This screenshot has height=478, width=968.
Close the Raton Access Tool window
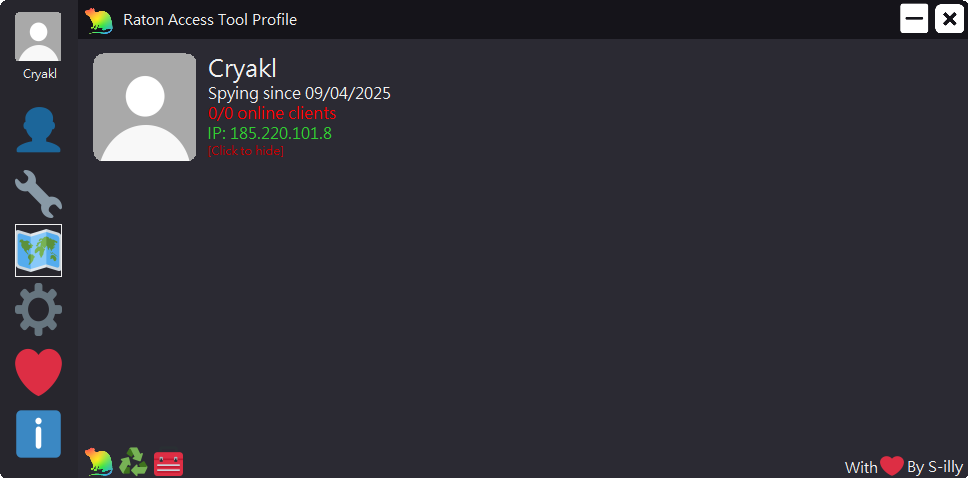[x=948, y=19]
